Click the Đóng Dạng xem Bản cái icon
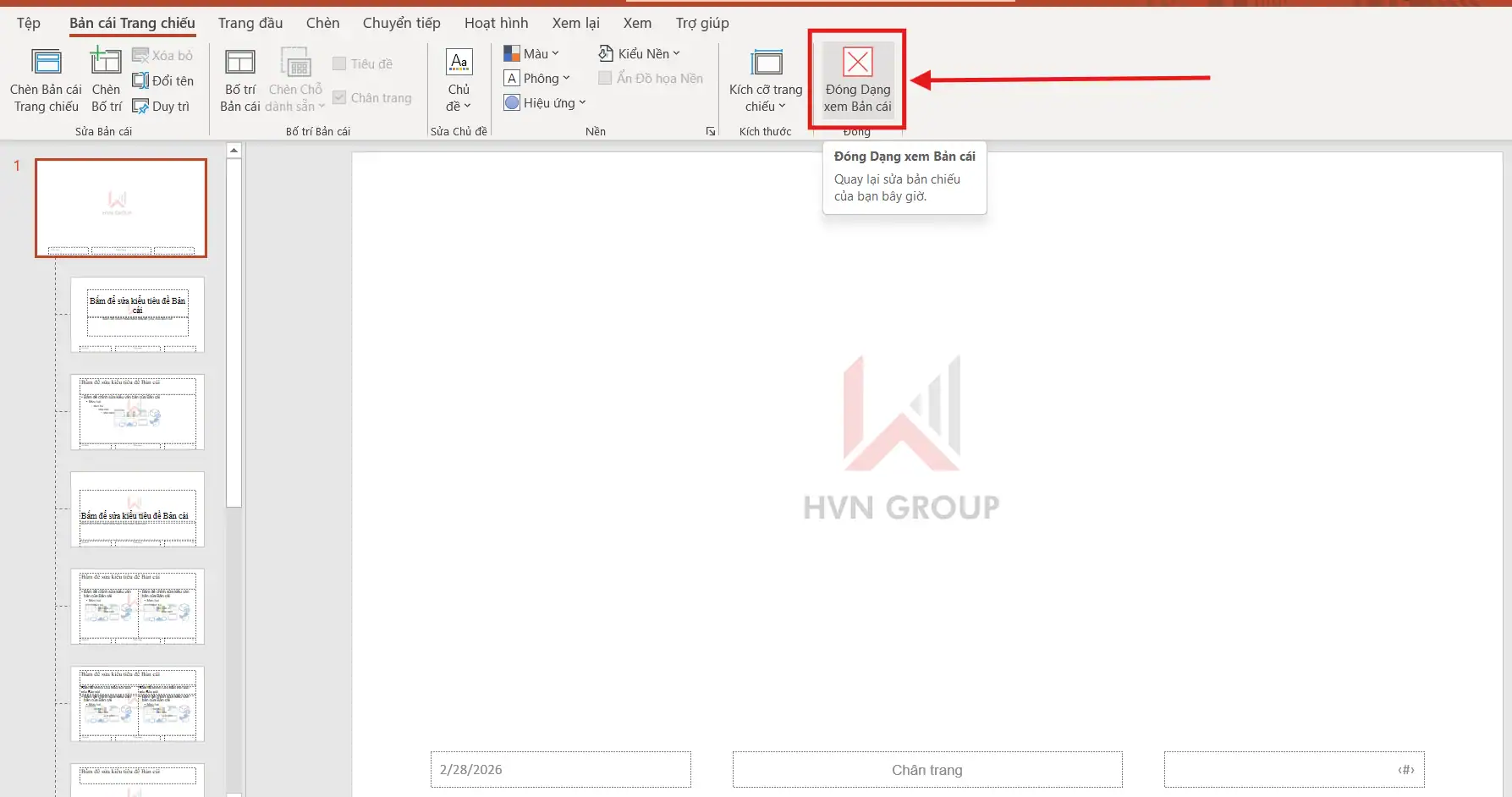Screen dimensions: 1512x797 point(857,63)
